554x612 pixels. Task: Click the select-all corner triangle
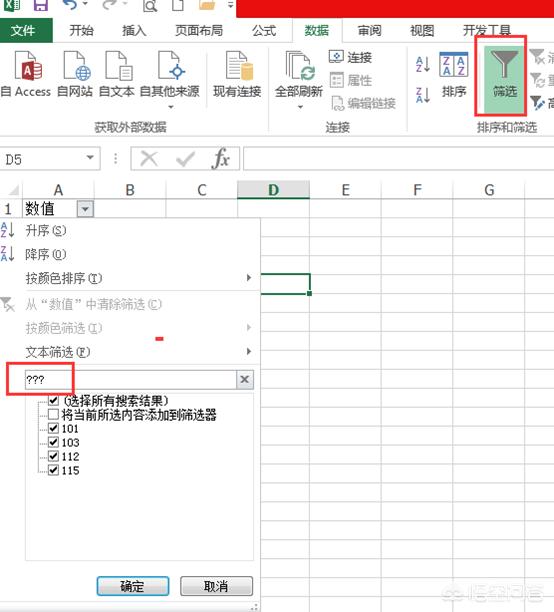pos(12,190)
